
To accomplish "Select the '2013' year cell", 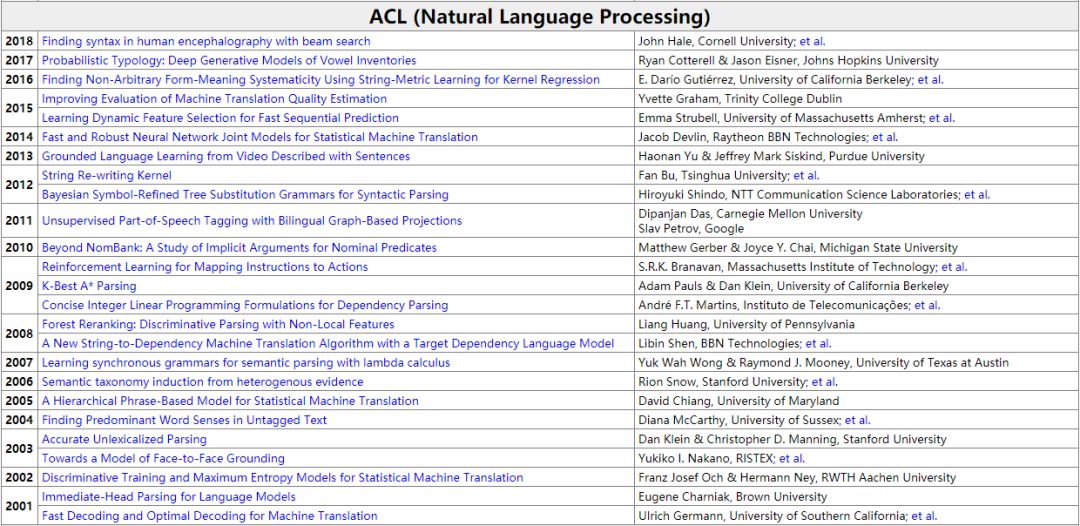I will point(19,156).
